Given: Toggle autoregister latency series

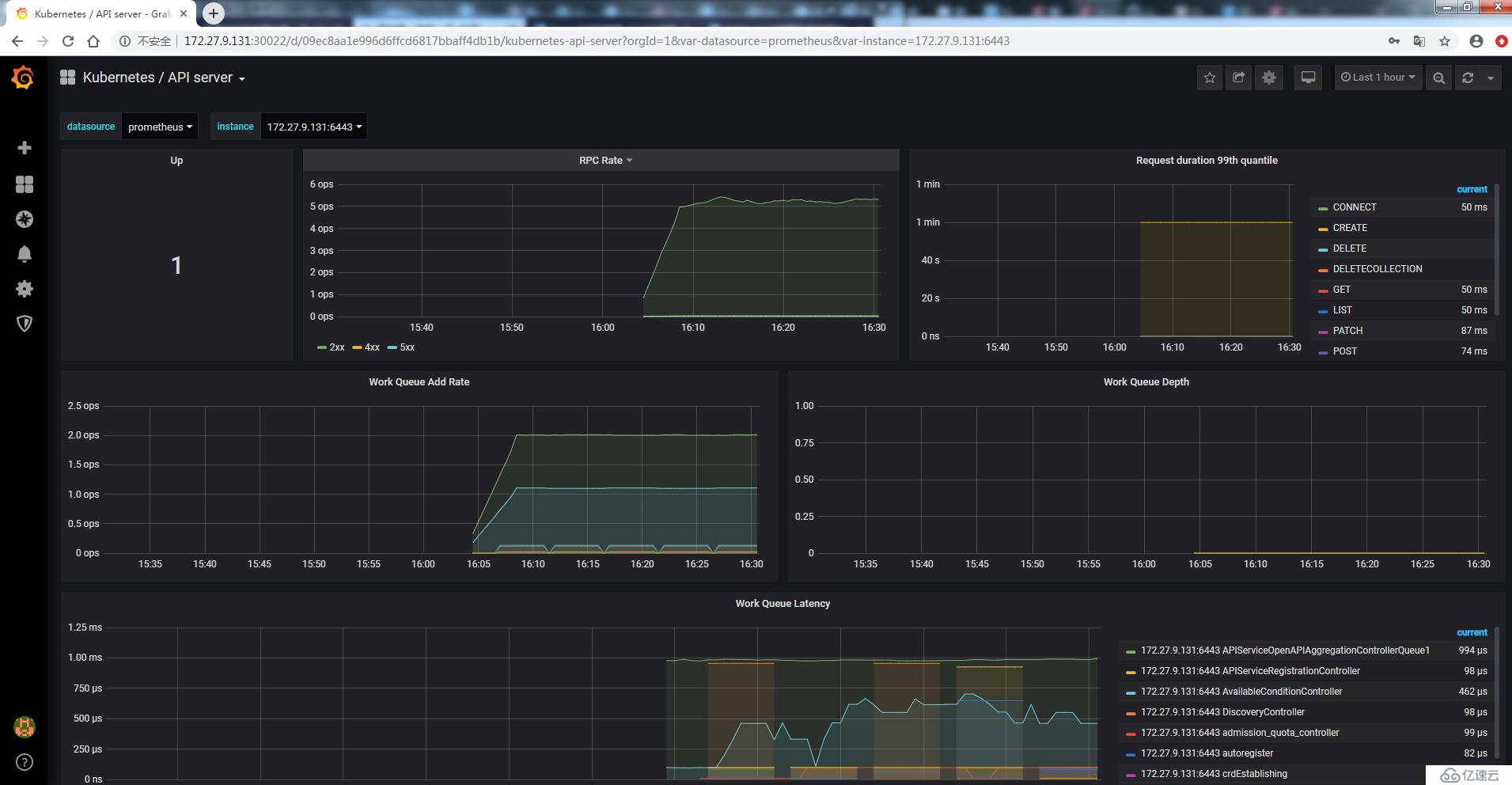Looking at the screenshot, I should (x=1207, y=753).
